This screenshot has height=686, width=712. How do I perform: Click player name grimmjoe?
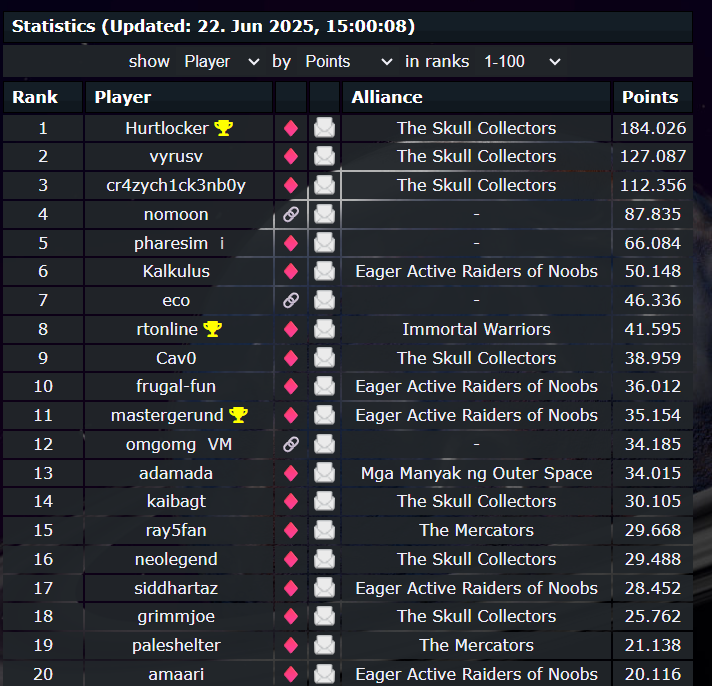click(176, 617)
